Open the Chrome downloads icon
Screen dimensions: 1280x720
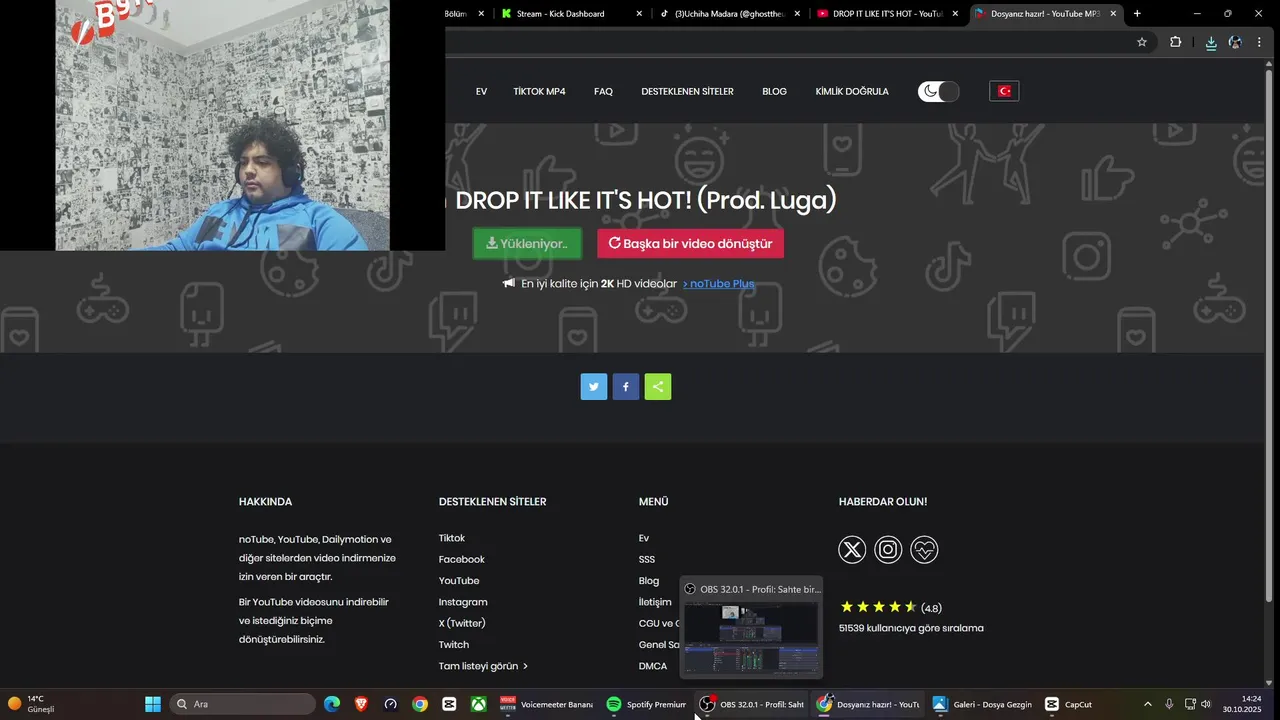click(x=1211, y=43)
